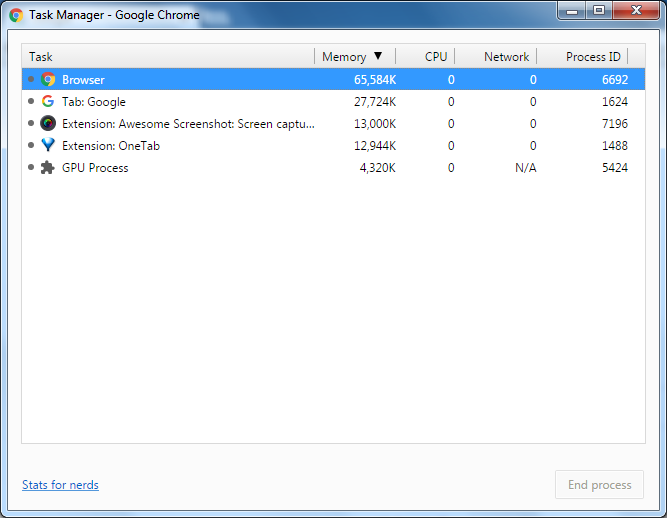Image resolution: width=667 pixels, height=518 pixels.
Task: Click memory value 12,944K
Action: click(x=375, y=146)
